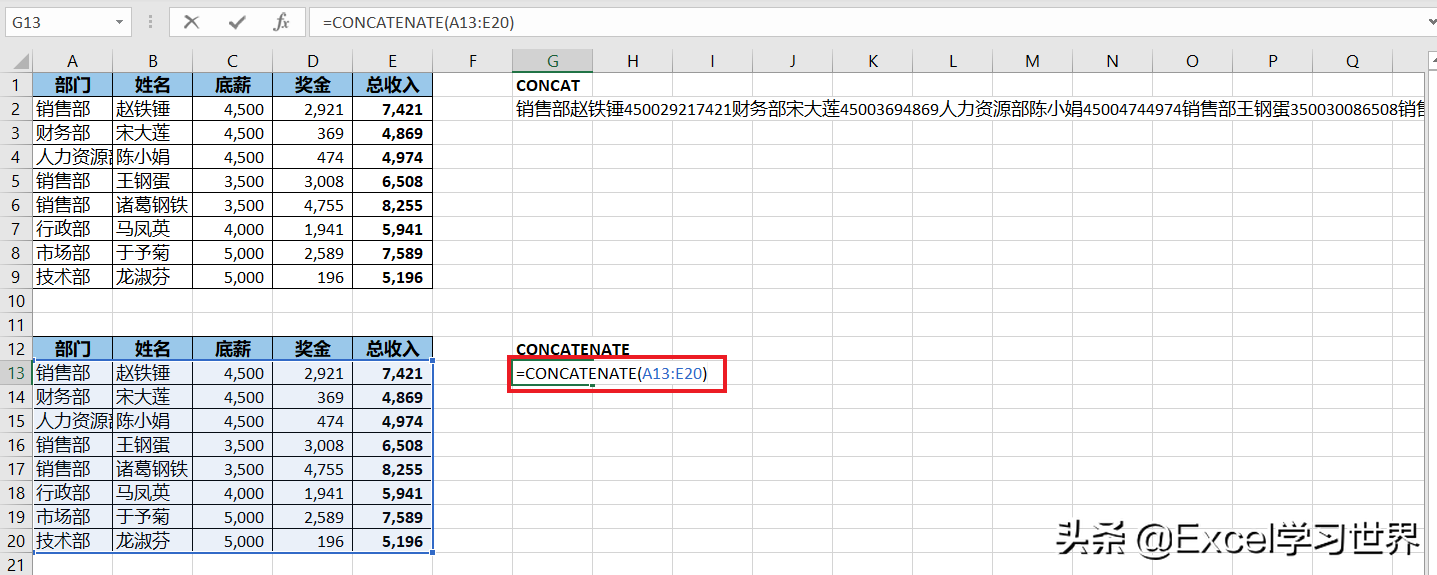Screen dimensions: 1437x575
Task: Select 诸葛钢铁 cell in row 6
Action: click(153, 205)
